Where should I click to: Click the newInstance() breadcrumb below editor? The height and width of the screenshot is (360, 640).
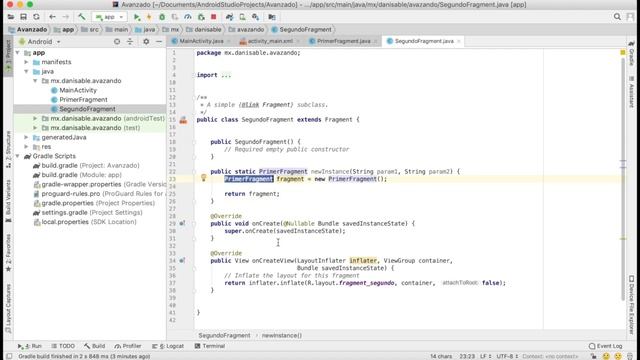[282, 336]
